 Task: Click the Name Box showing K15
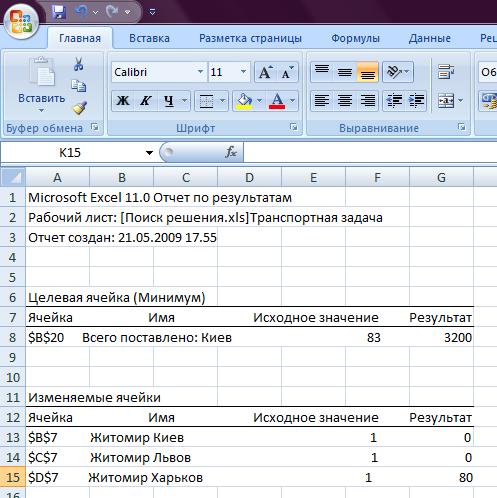70,153
